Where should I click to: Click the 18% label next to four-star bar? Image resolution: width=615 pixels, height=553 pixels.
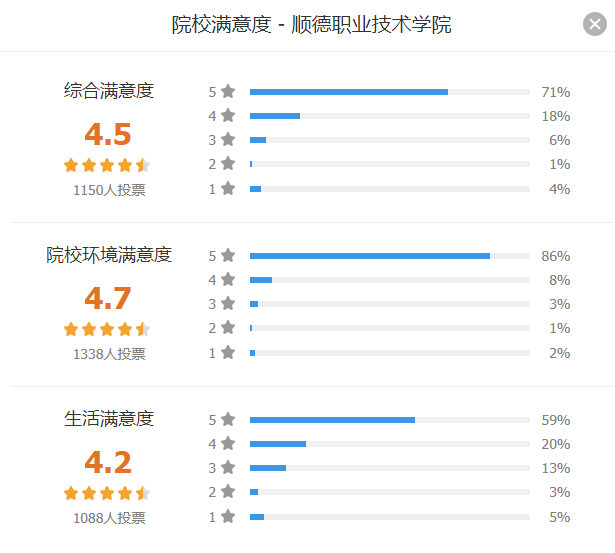click(x=556, y=116)
